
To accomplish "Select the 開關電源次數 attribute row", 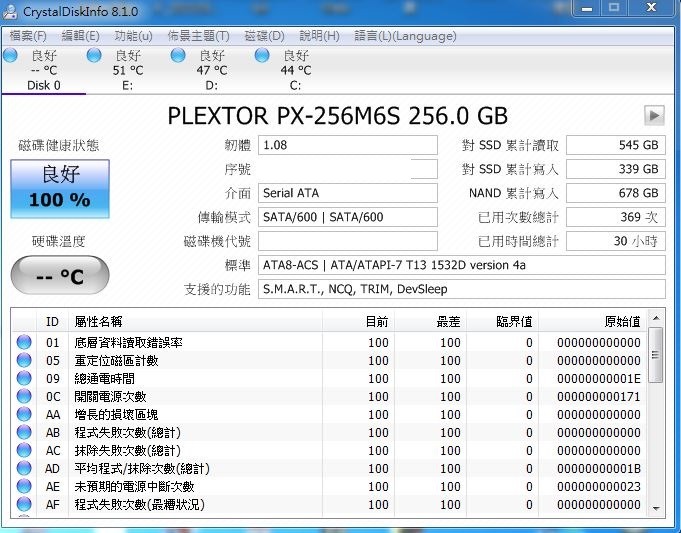I will click(330, 397).
